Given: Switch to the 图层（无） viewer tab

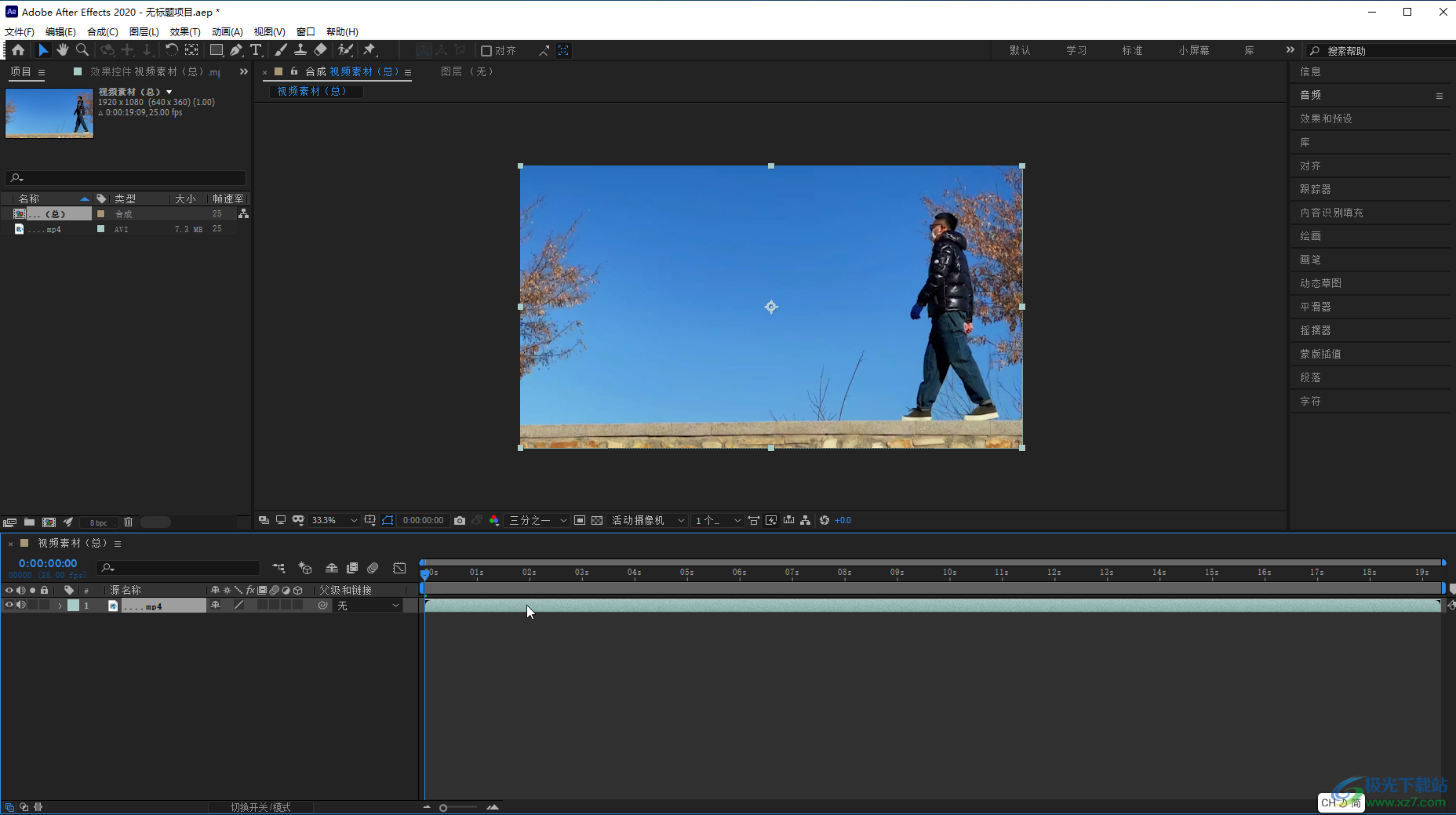Looking at the screenshot, I should coord(468,71).
